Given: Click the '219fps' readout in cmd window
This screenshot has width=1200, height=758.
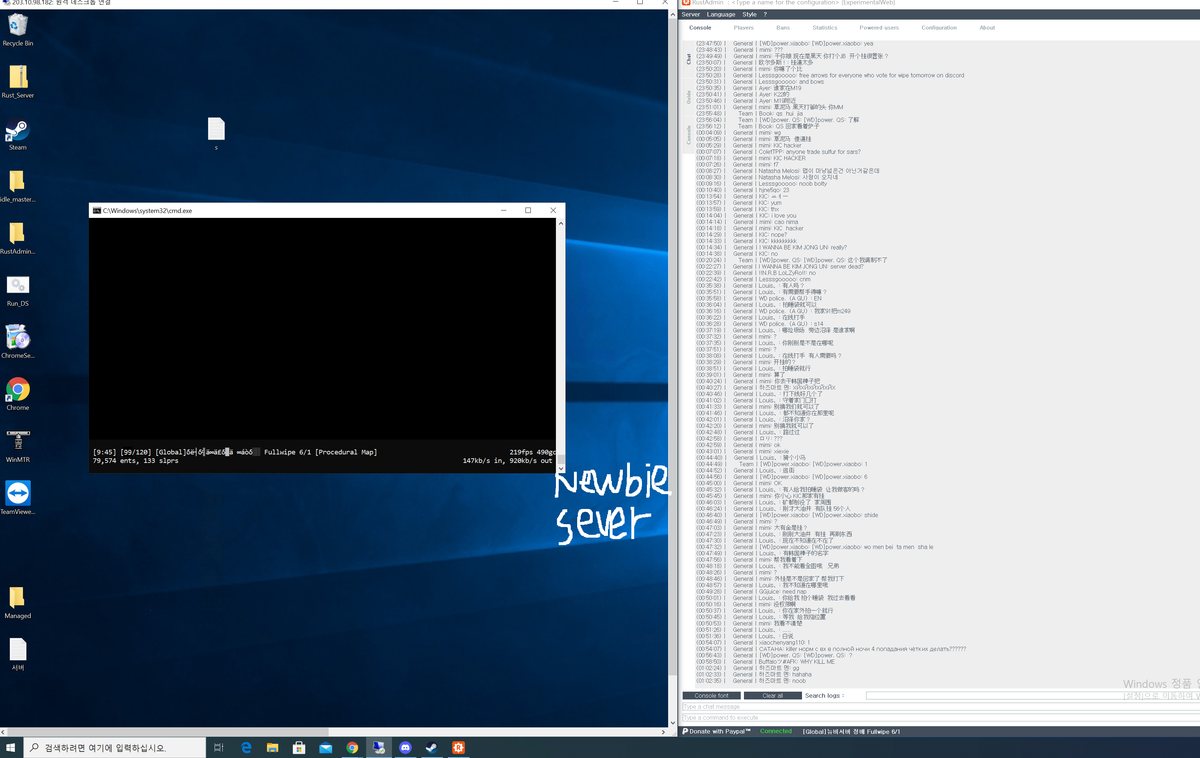Looking at the screenshot, I should pyautogui.click(x=523, y=452).
